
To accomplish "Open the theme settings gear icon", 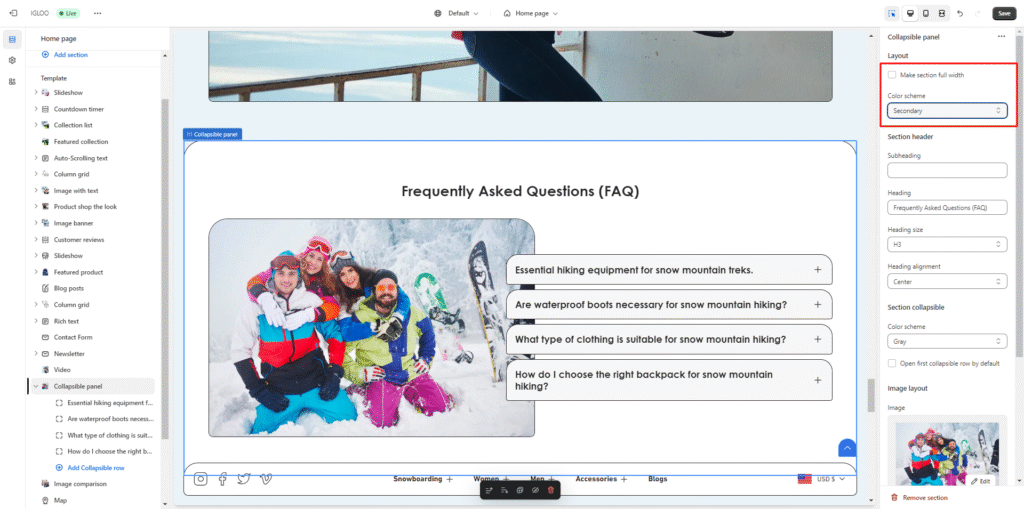I will (12, 60).
